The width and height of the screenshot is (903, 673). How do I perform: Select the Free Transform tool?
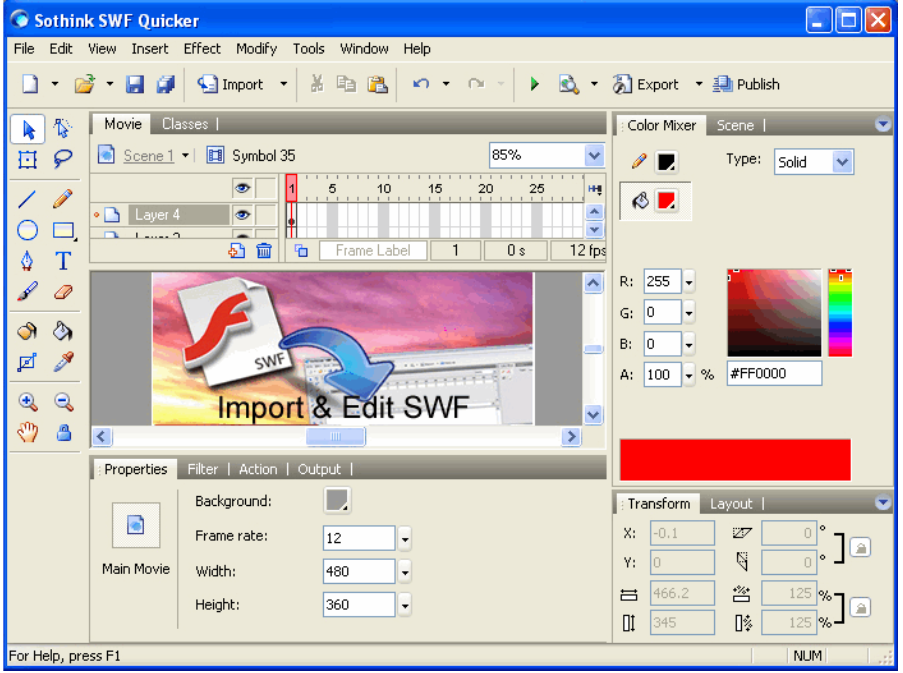click(x=28, y=159)
